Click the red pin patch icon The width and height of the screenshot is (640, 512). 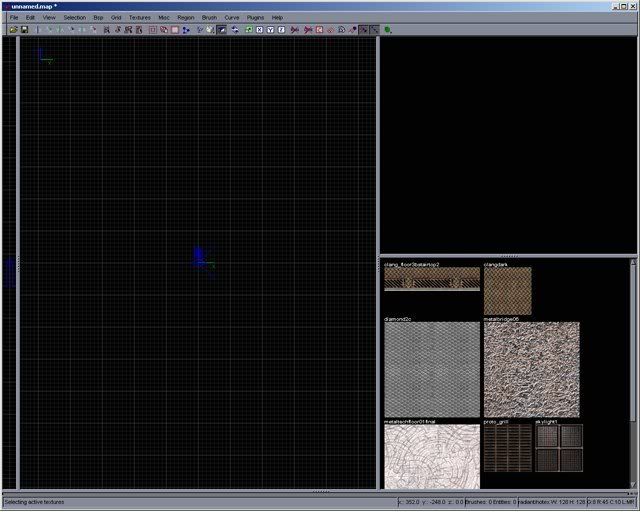tap(352, 29)
